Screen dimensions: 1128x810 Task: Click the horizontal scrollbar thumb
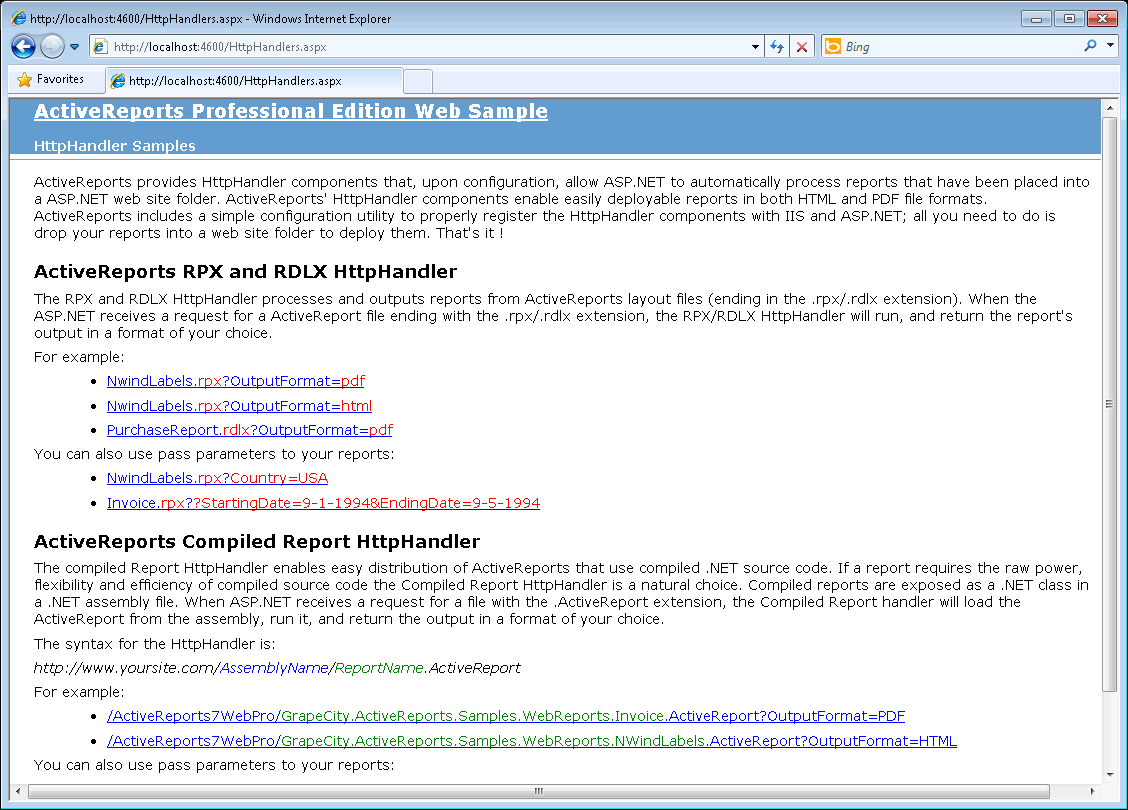pos(539,791)
